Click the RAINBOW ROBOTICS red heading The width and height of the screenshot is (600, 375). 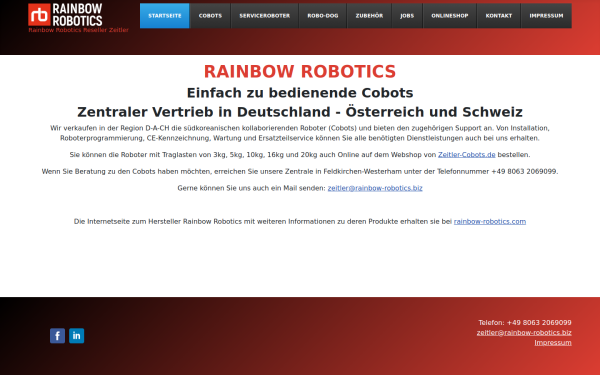click(x=300, y=72)
